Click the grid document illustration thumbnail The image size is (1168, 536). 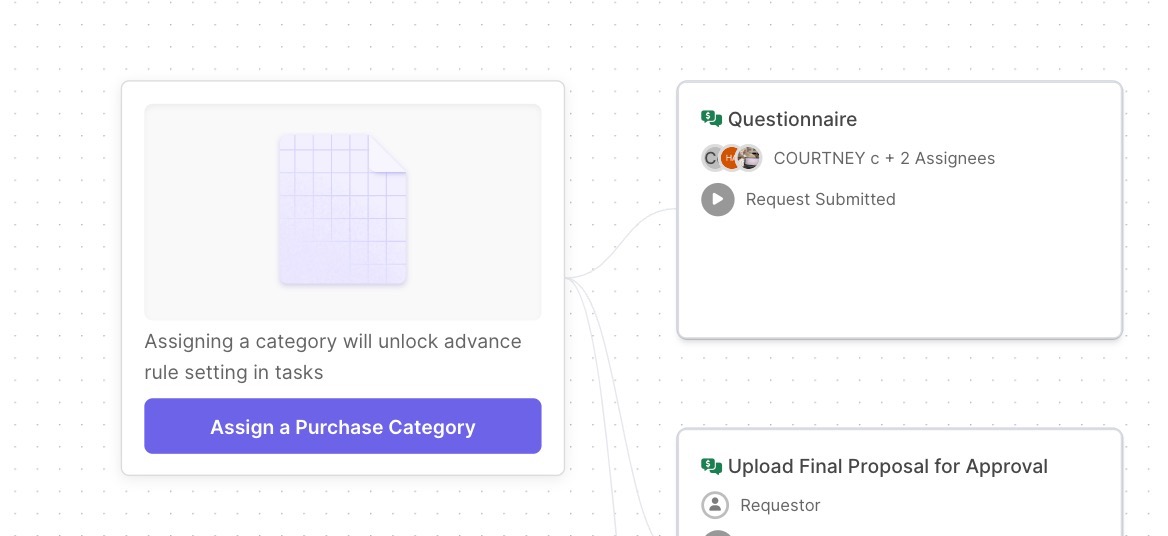point(343,210)
